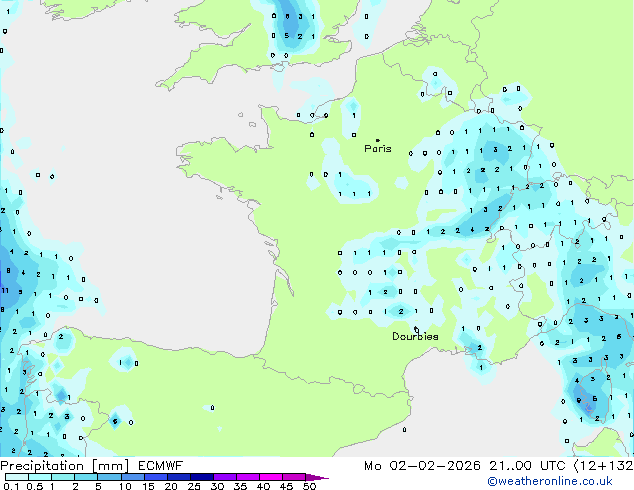This screenshot has width=634, height=490.
Task: Click the 'Precipitation [mm]' title text
Action: 65,466
